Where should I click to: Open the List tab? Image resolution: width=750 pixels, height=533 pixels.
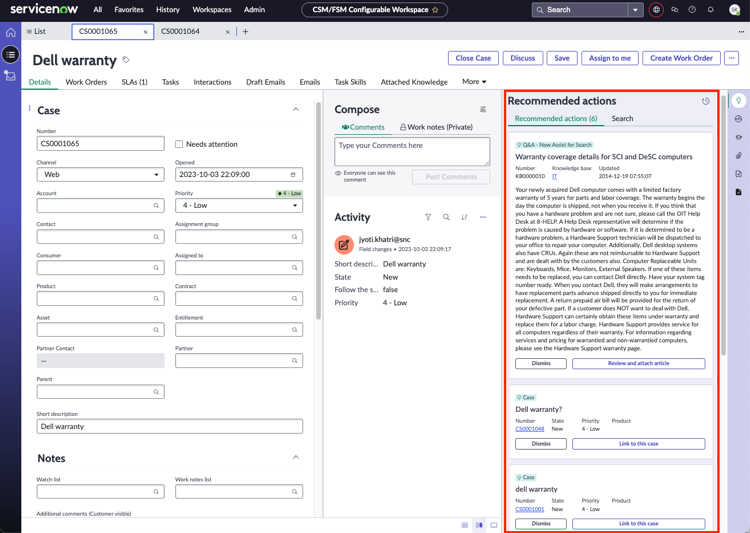click(x=36, y=32)
